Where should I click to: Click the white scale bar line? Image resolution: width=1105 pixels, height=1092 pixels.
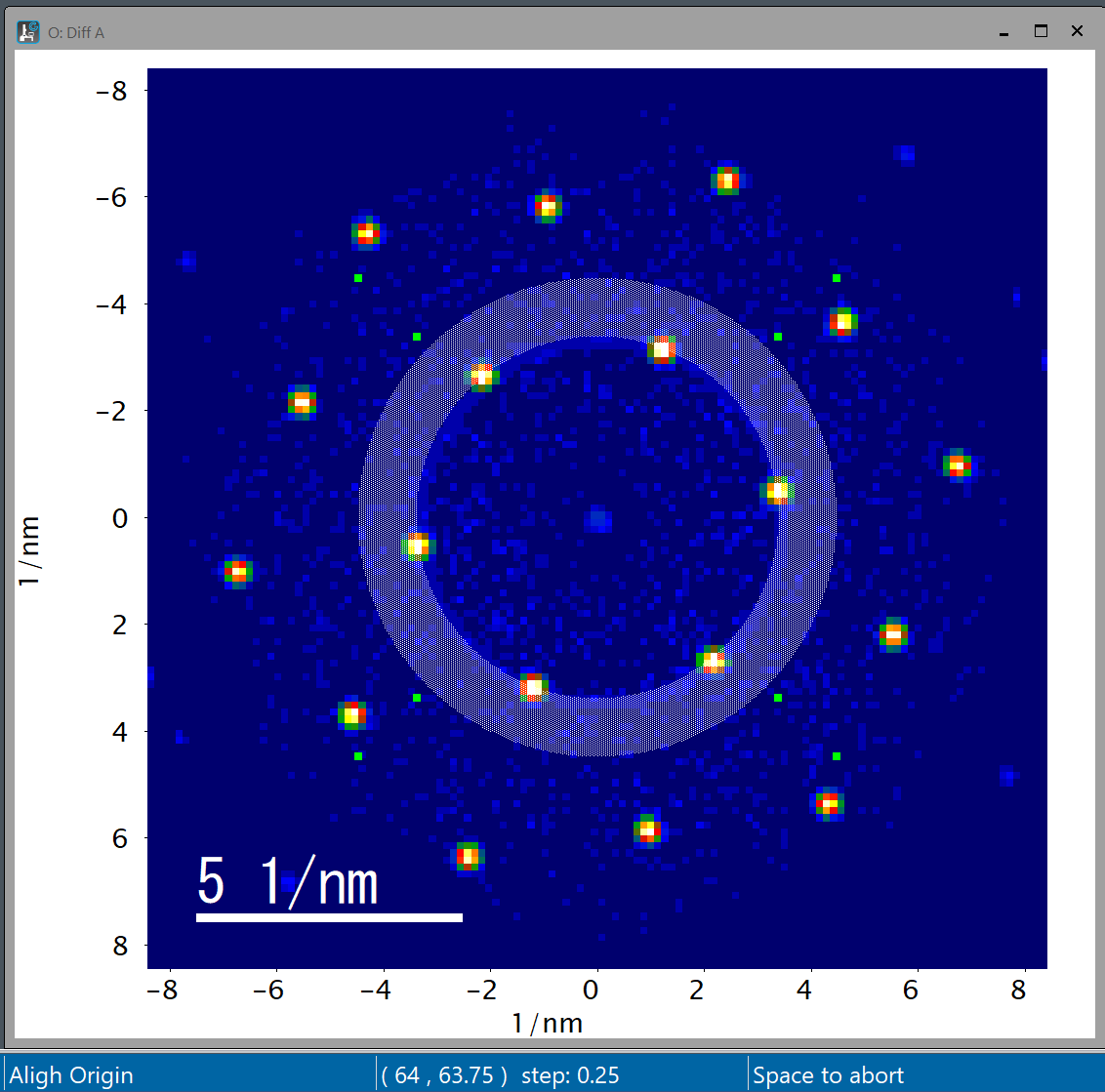(329, 917)
